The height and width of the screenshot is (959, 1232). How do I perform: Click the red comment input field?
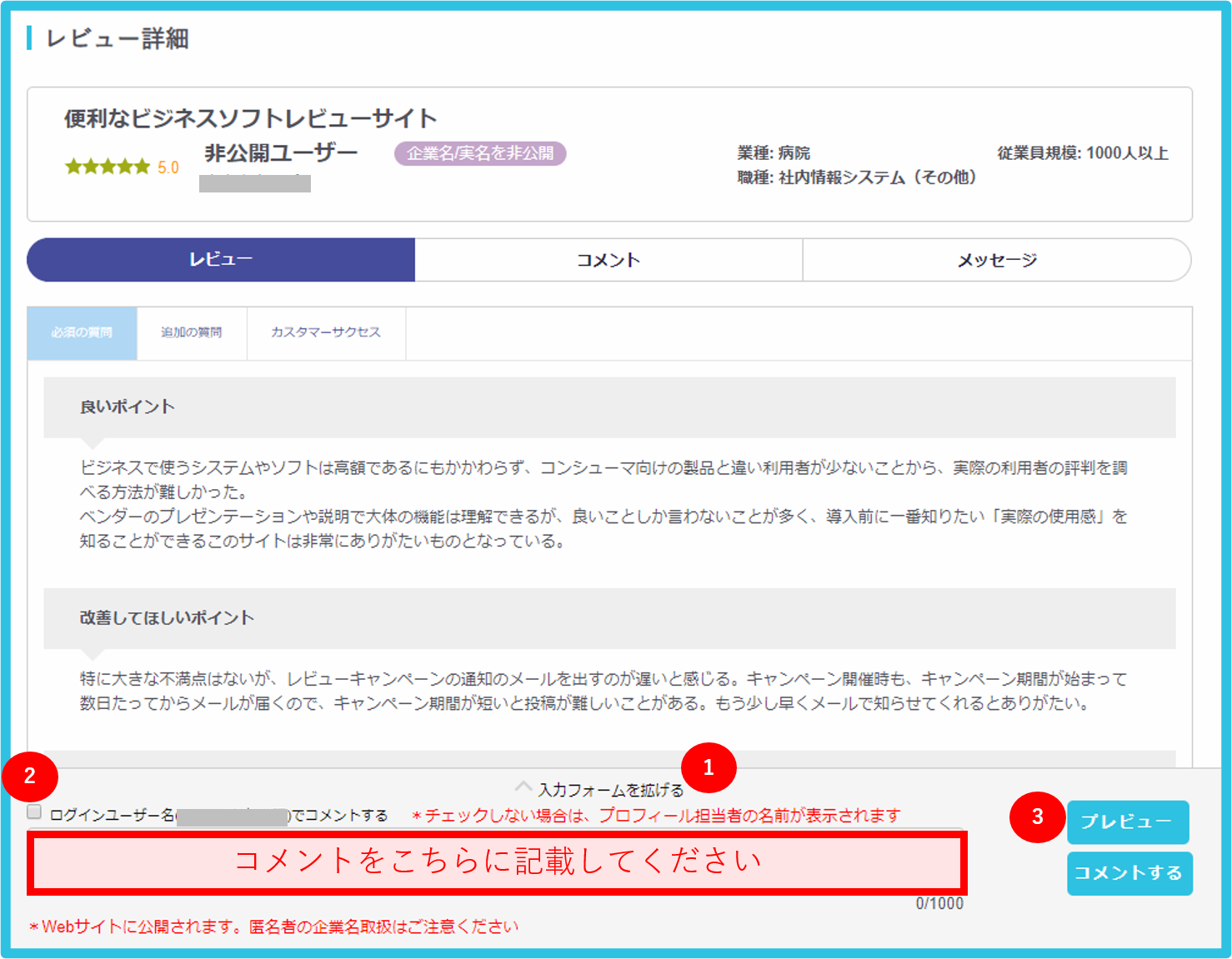[x=498, y=863]
